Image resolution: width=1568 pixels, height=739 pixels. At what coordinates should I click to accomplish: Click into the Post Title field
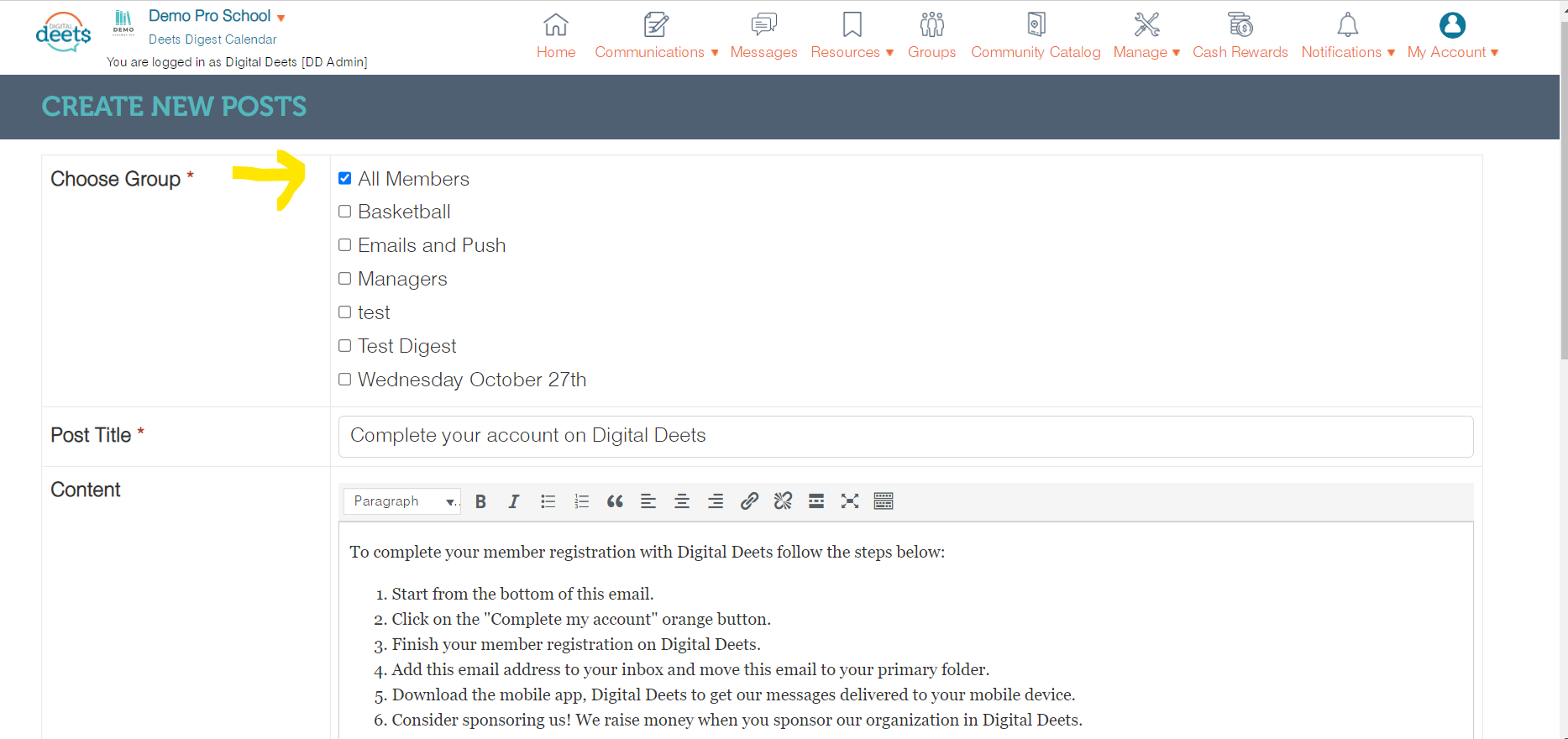[x=905, y=437]
